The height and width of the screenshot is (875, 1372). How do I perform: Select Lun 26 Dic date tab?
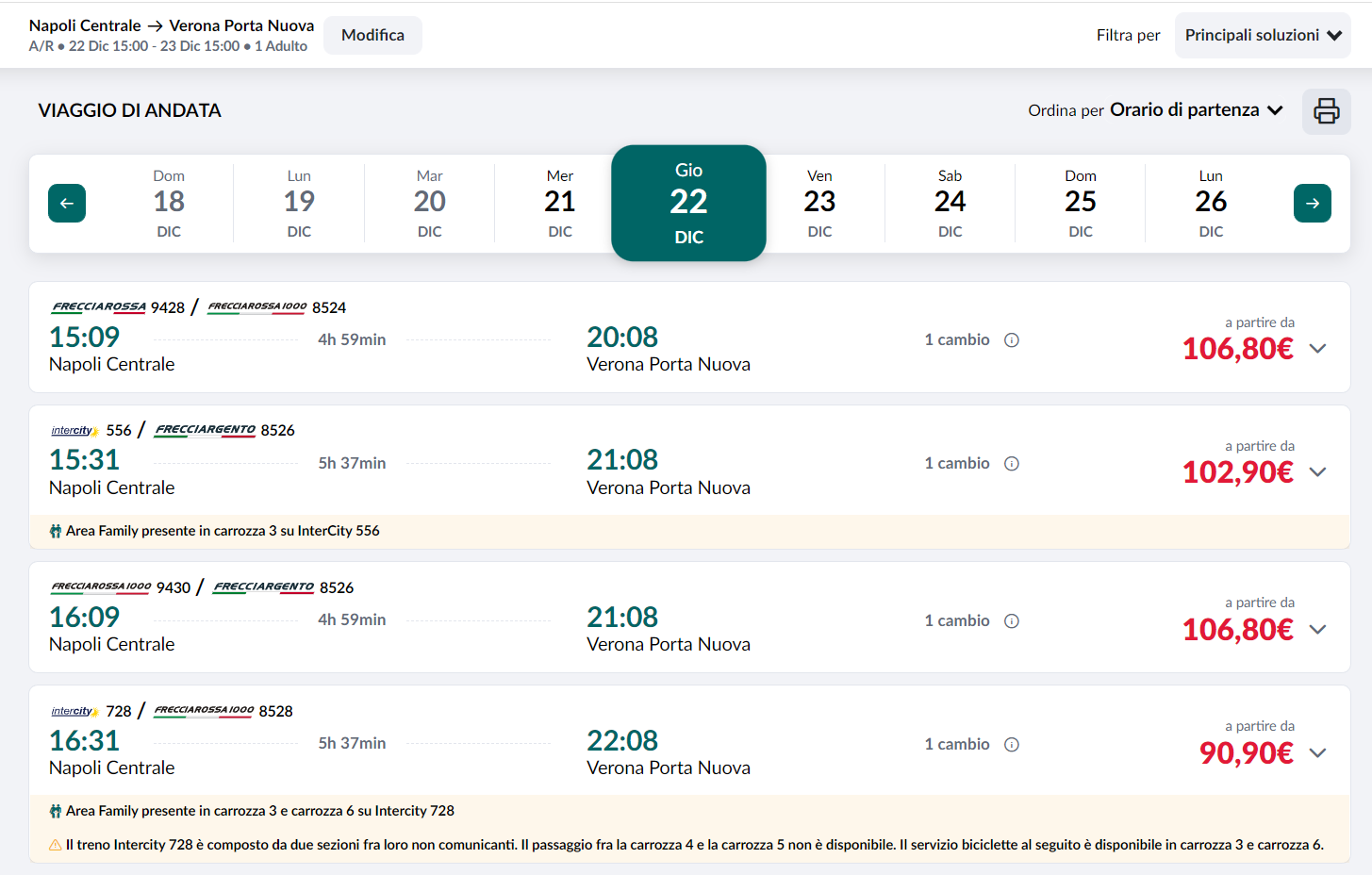tap(1211, 204)
